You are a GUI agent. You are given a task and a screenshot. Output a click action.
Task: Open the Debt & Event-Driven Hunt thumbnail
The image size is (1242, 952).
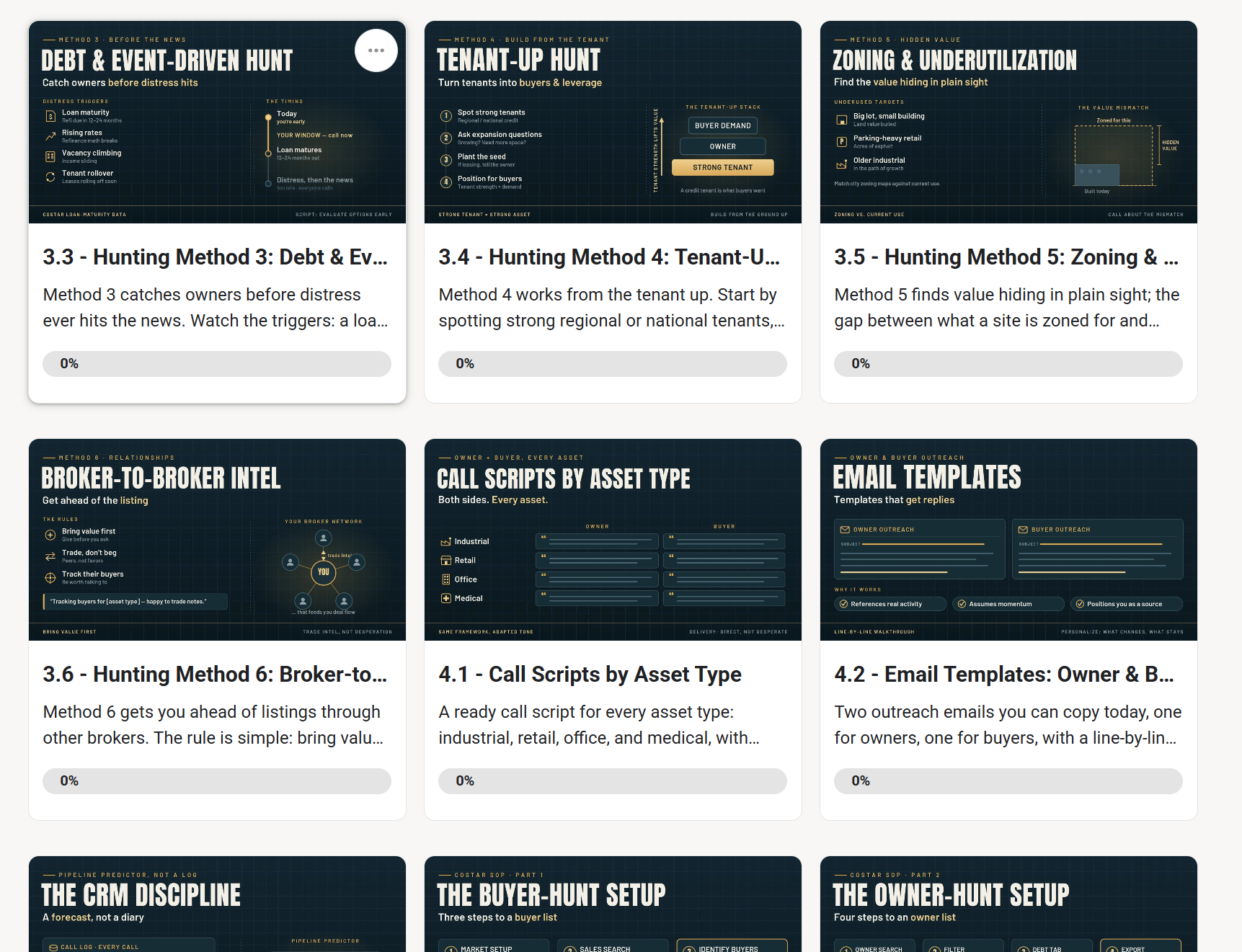(x=217, y=122)
